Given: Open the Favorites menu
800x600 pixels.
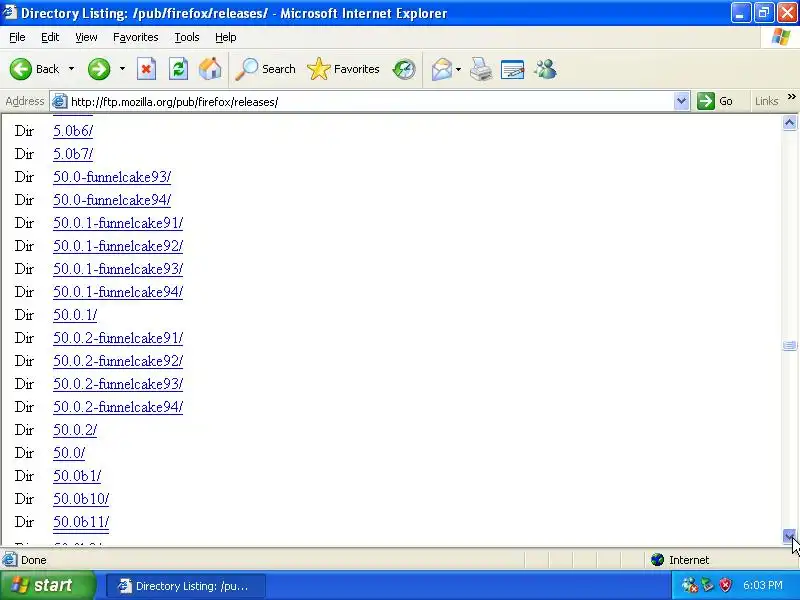Looking at the screenshot, I should point(135,37).
